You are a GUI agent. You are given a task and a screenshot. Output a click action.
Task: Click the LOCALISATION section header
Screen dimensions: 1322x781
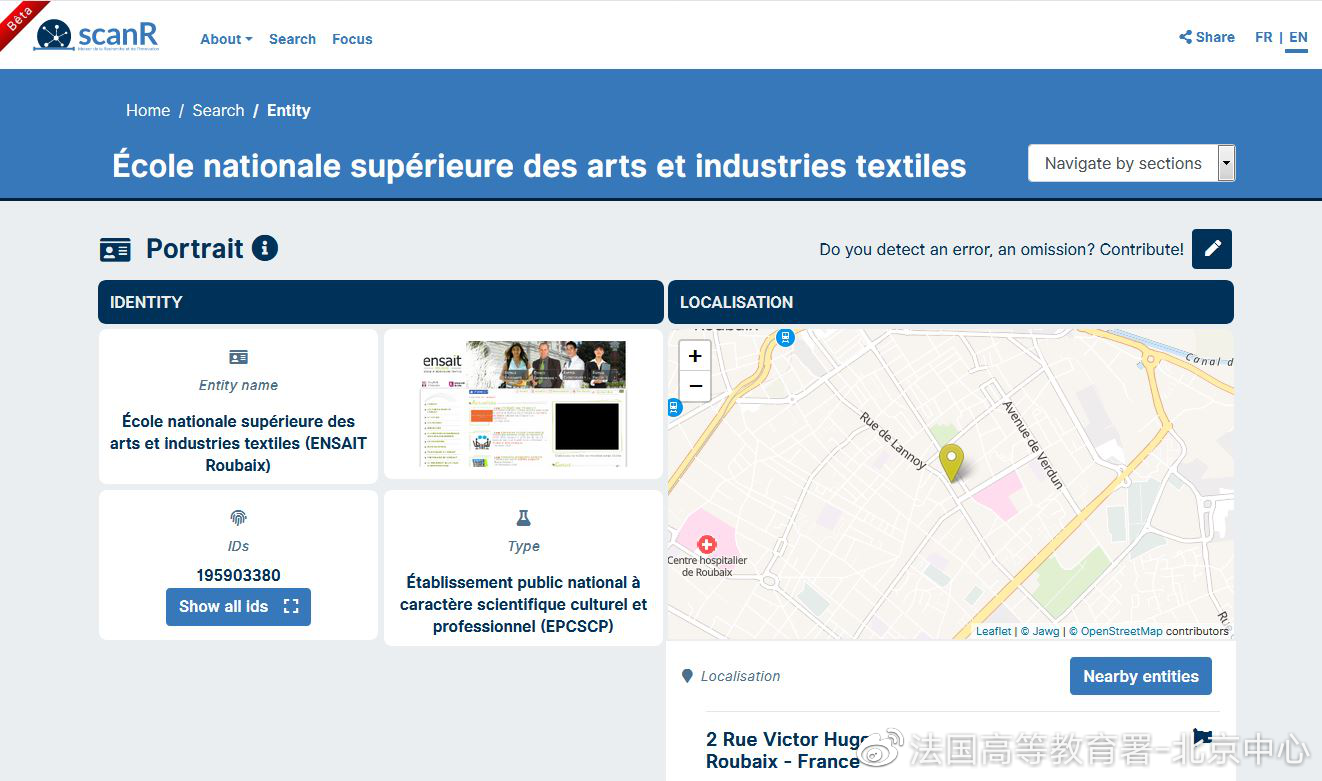951,302
